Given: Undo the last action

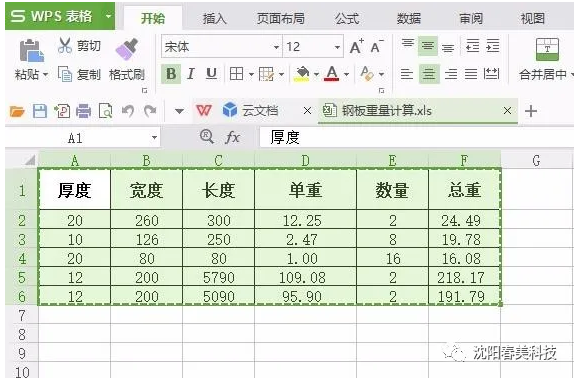Looking at the screenshot, I should 128,111.
